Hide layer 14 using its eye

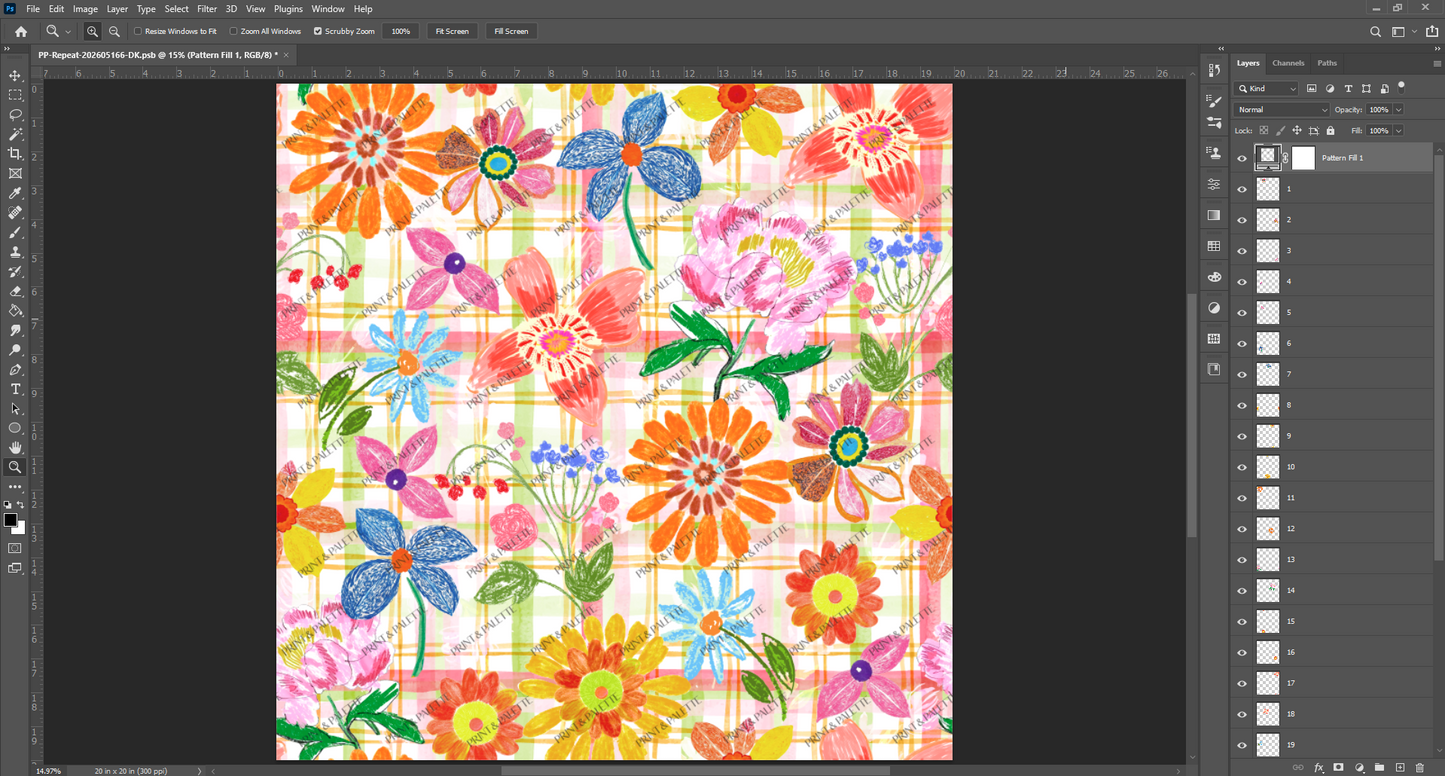1242,591
